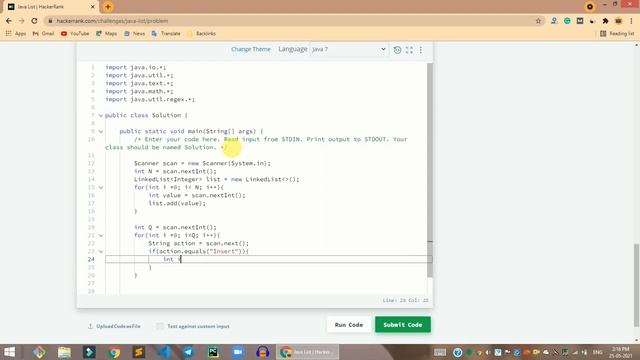Open the editor reset/history icon
The height and width of the screenshot is (360, 640).
[397, 50]
